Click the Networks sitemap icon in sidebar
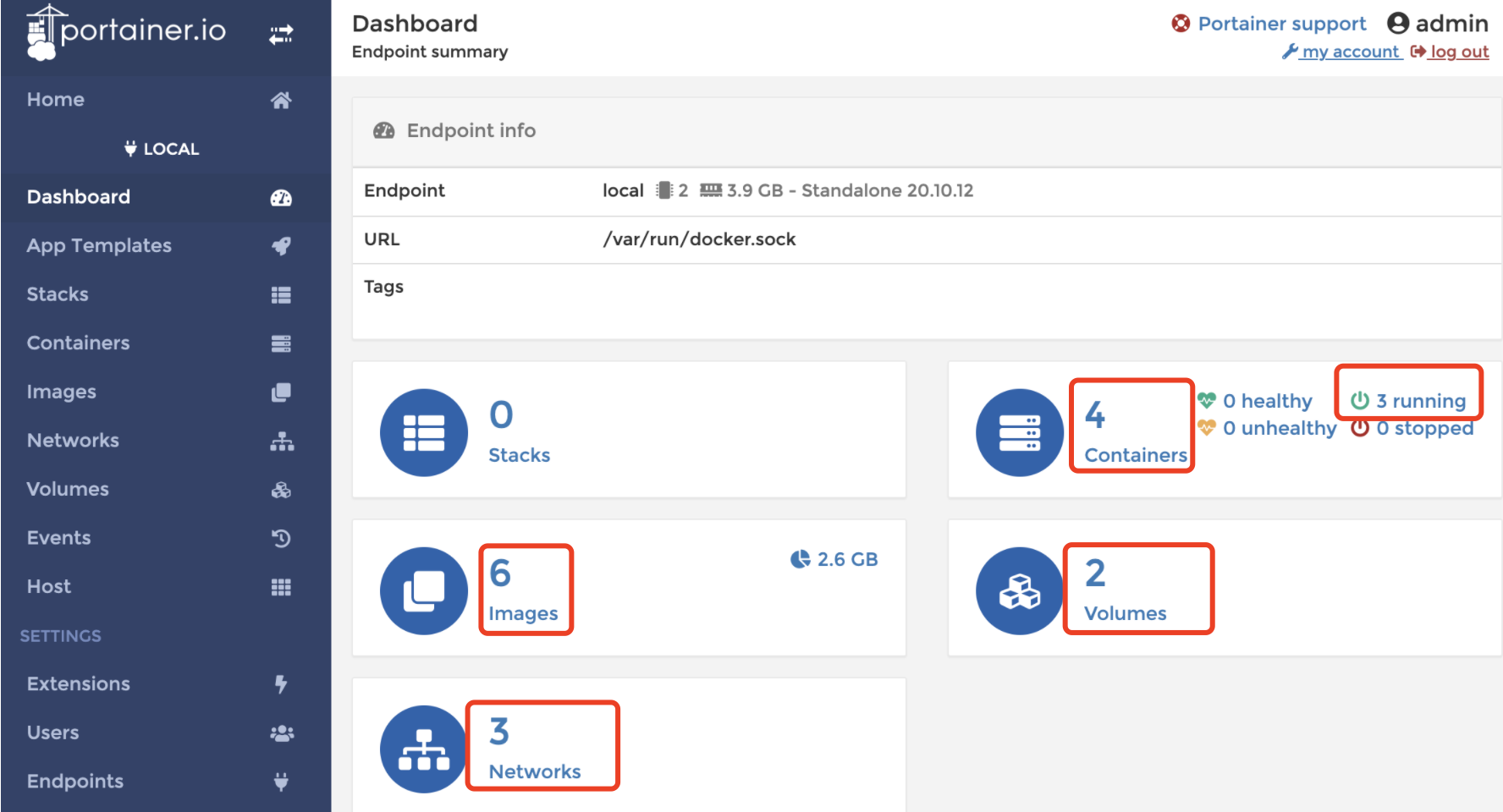The height and width of the screenshot is (812, 1503). pyautogui.click(x=282, y=442)
